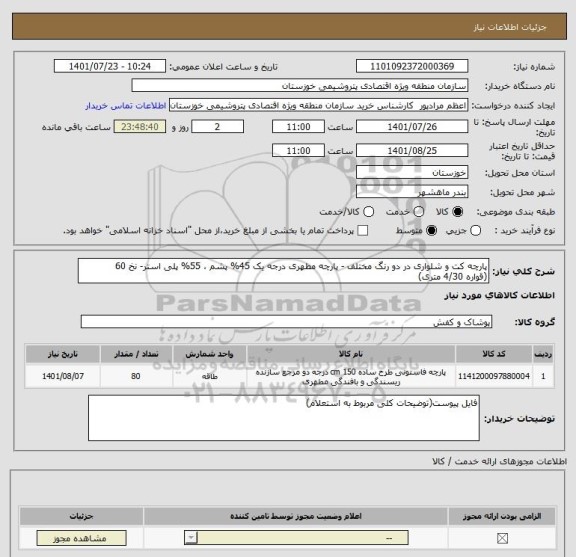The height and width of the screenshot is (557, 576).
Task: Click the price validity date 1401/08/25
Action: point(412,151)
